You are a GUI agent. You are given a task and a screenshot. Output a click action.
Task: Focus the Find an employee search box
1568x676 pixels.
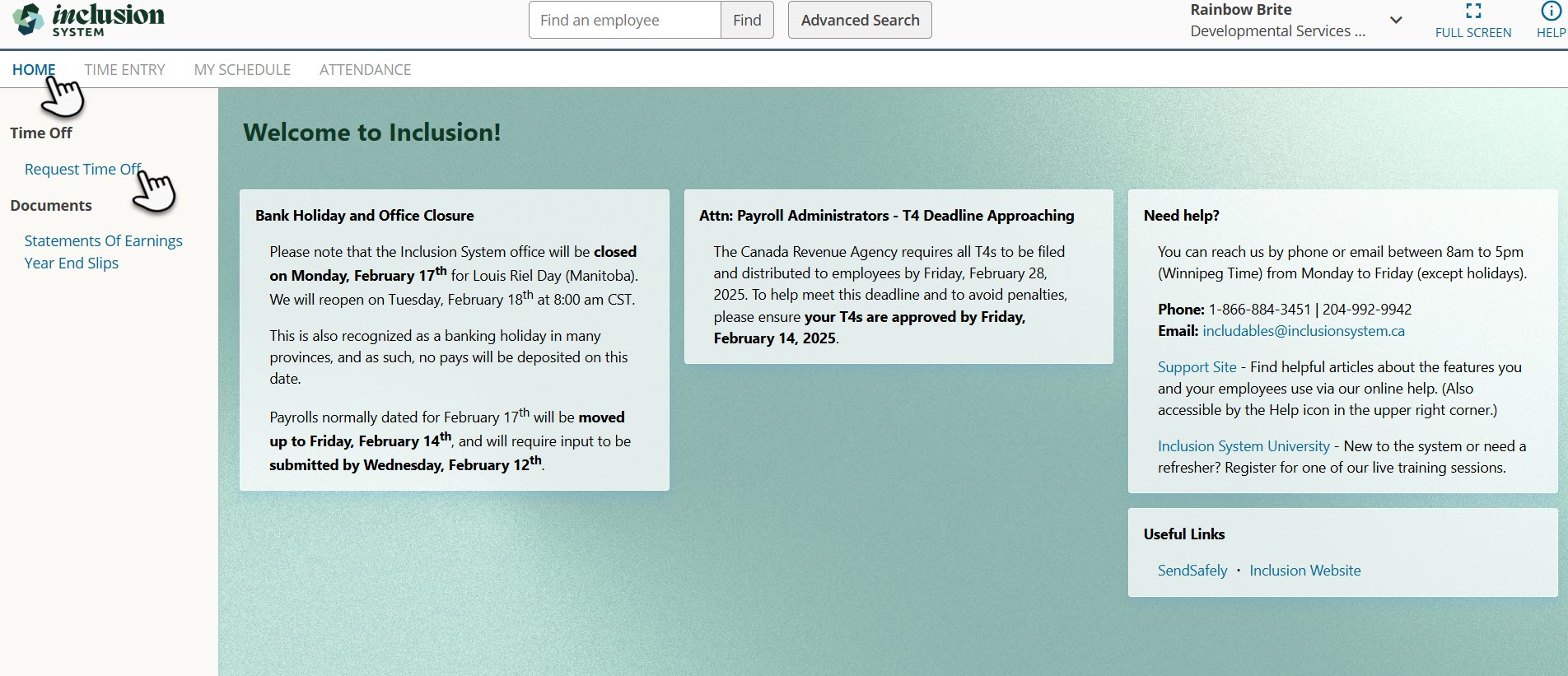tap(625, 20)
